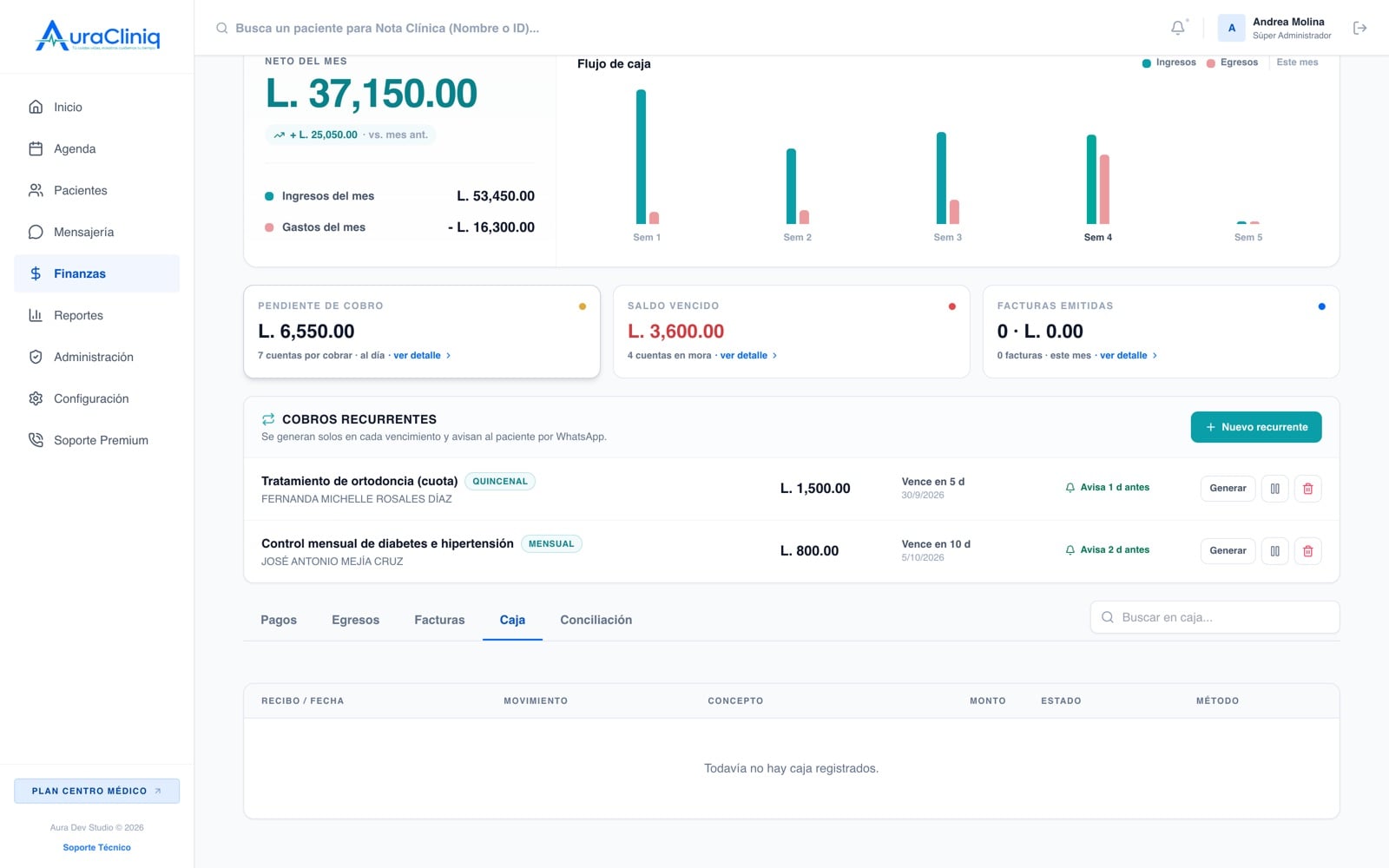The image size is (1389, 868).
Task: Open the notifications bell
Action: (1178, 28)
